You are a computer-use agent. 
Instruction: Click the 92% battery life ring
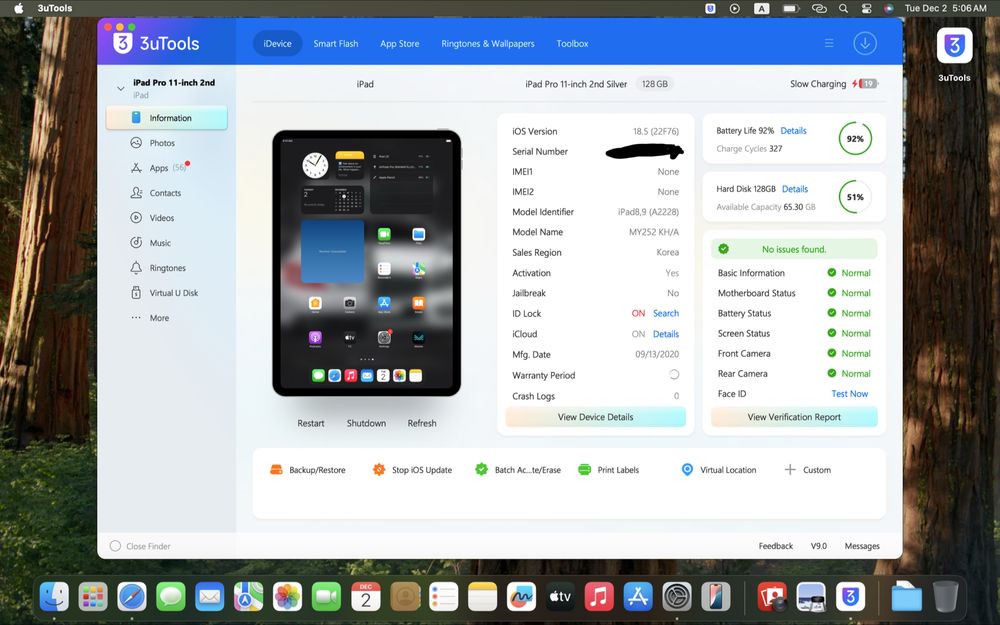point(855,138)
